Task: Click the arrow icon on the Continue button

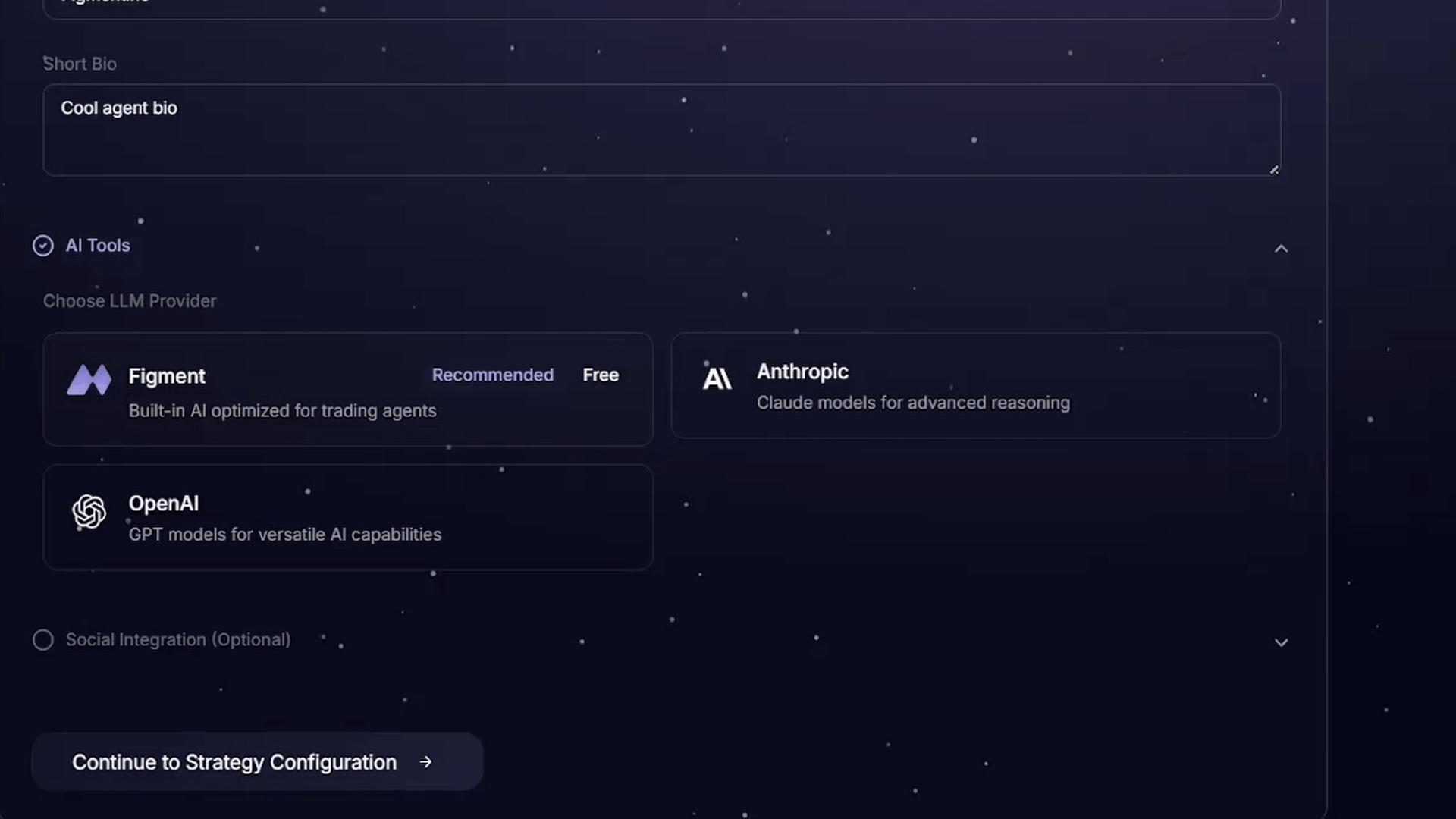Action: click(x=425, y=762)
